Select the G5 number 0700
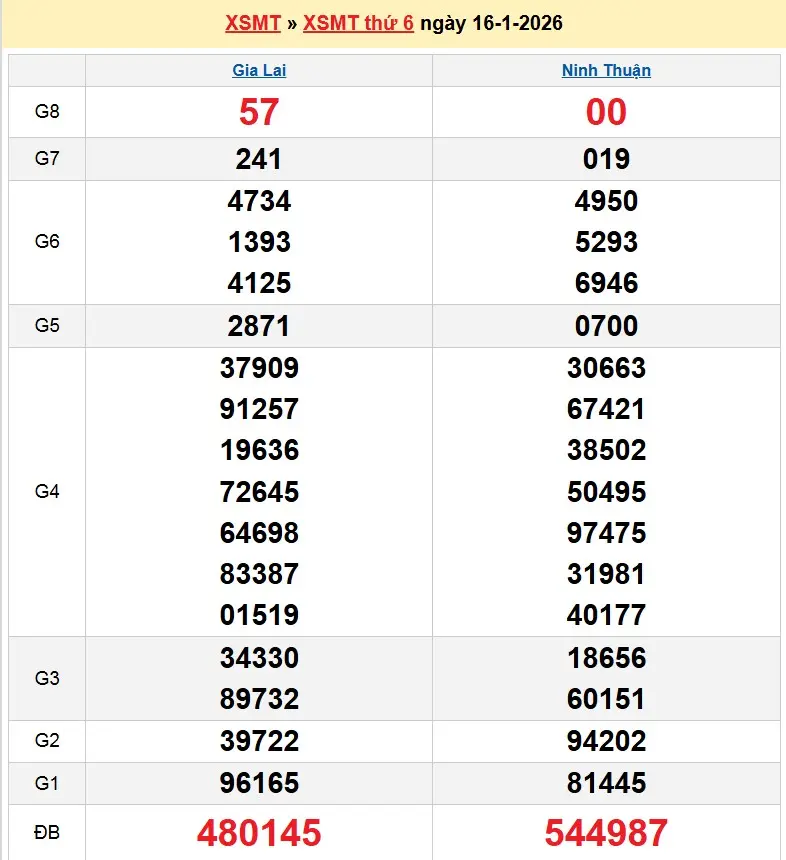The height and width of the screenshot is (860, 786). [x=606, y=326]
